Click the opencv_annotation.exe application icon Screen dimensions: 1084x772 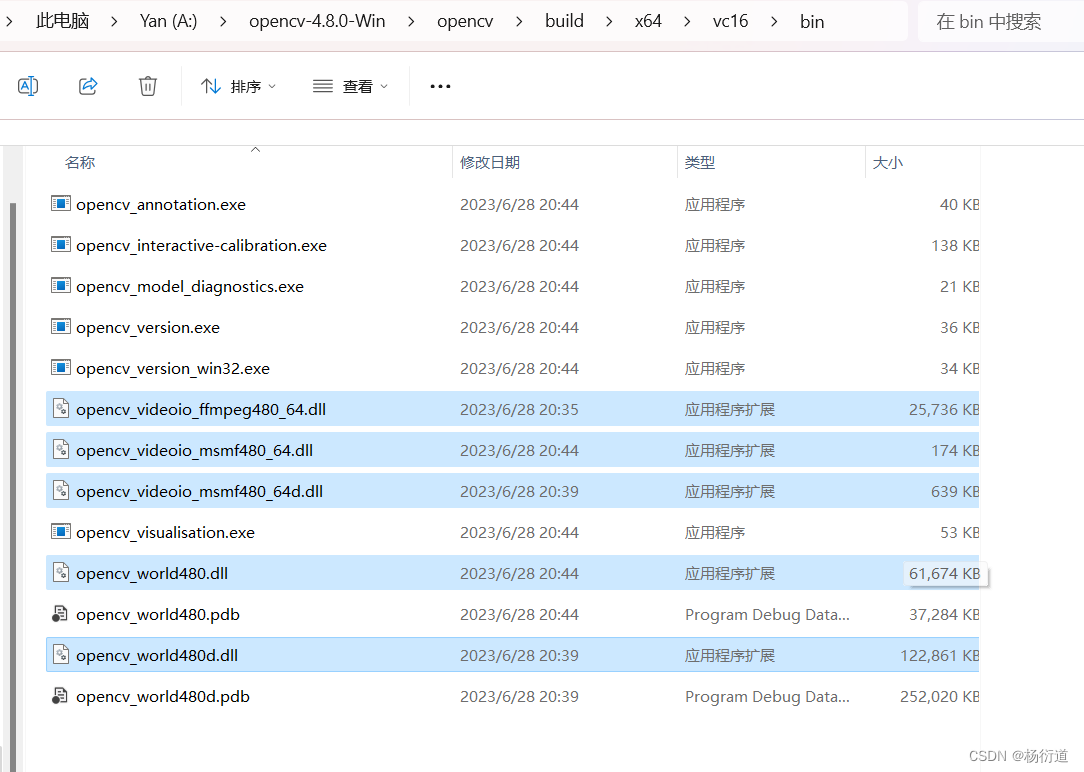(x=61, y=204)
